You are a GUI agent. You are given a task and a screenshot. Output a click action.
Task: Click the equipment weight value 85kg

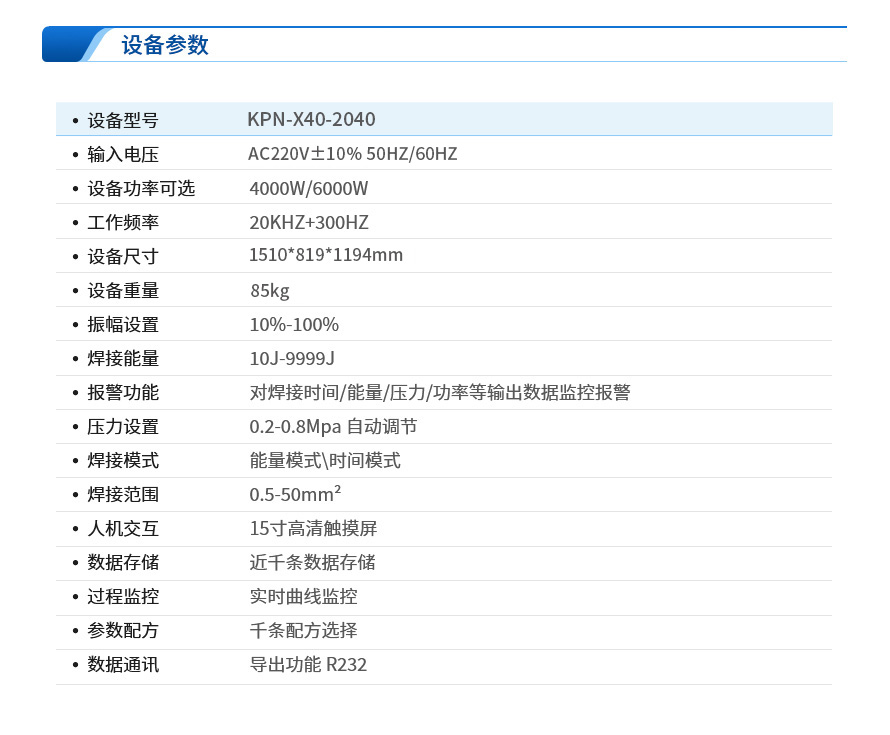270,291
